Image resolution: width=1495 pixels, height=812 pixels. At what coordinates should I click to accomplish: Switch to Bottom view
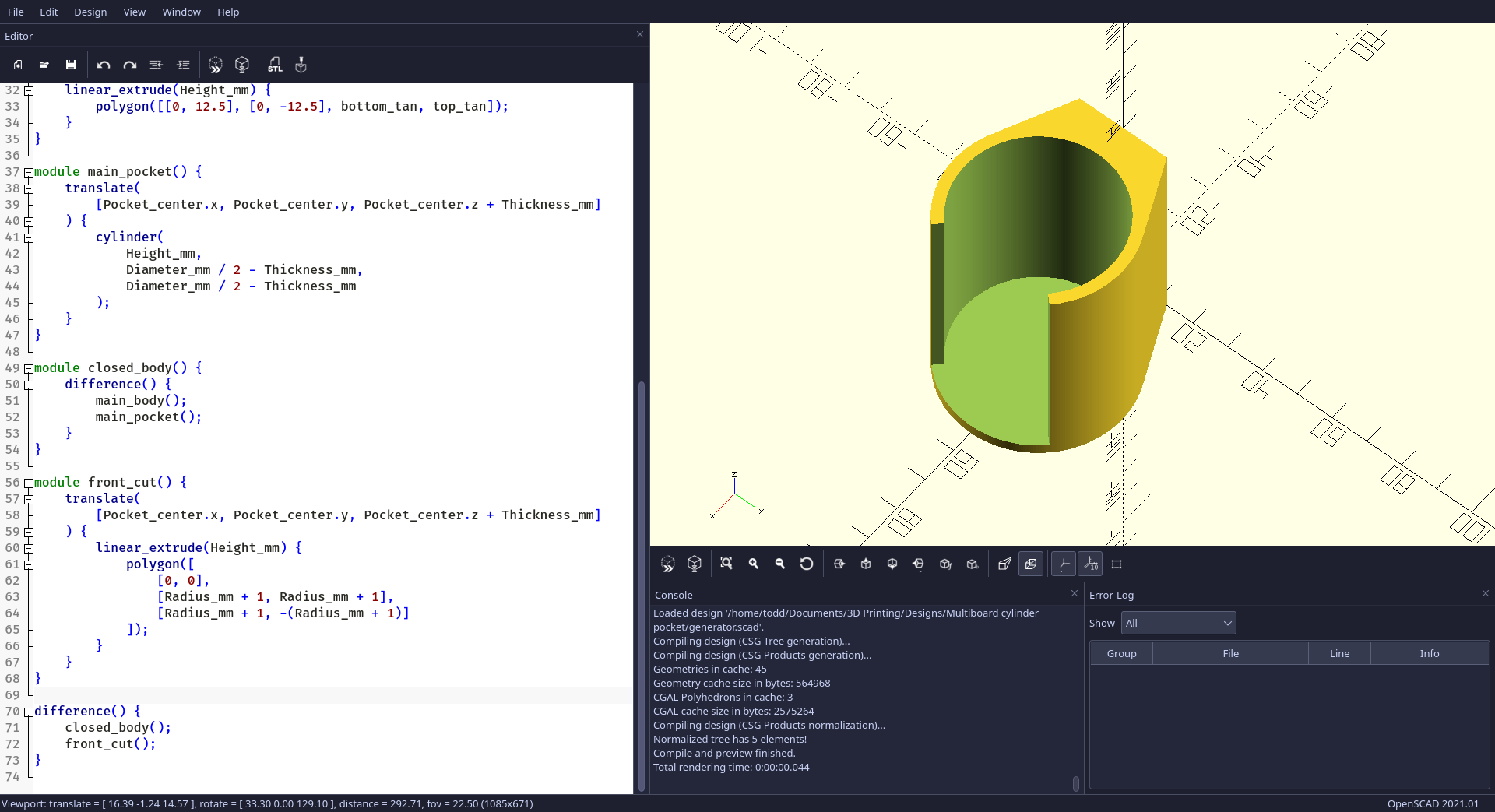(892, 564)
